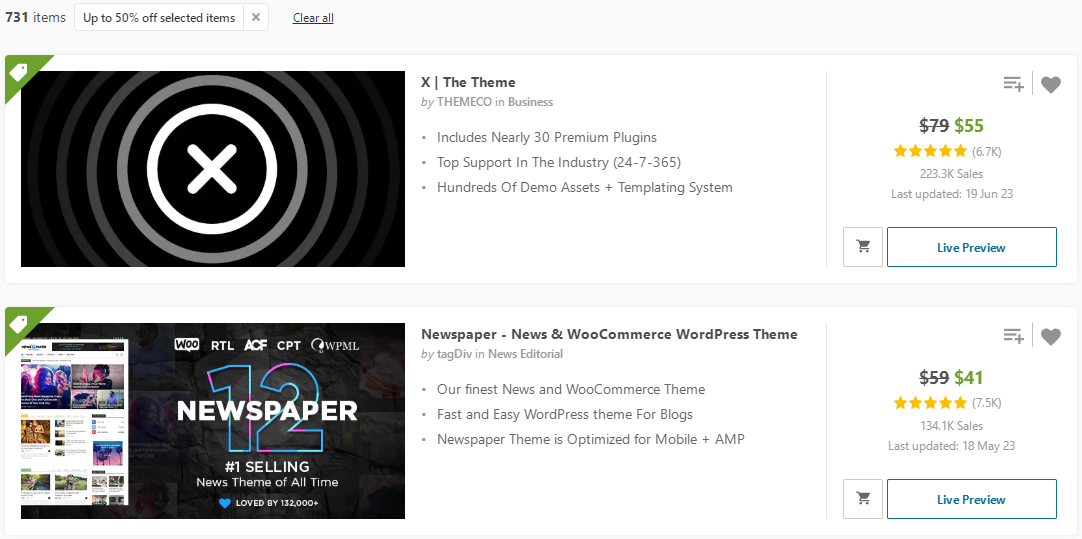Add X | The Theme to the cart
This screenshot has height=539, width=1082.
pyautogui.click(x=863, y=246)
